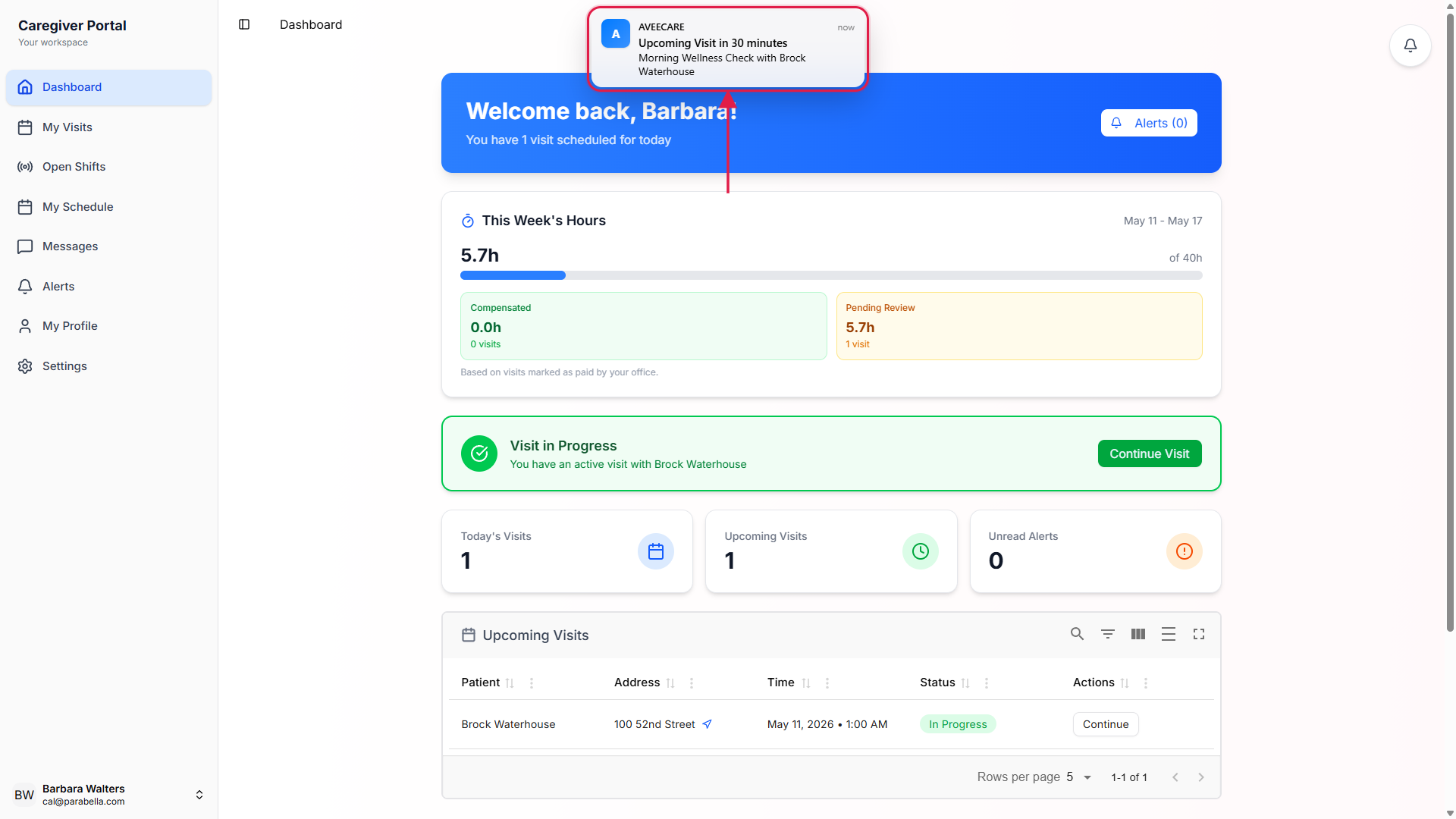Go to the Dashboard sidebar item

pos(108,87)
